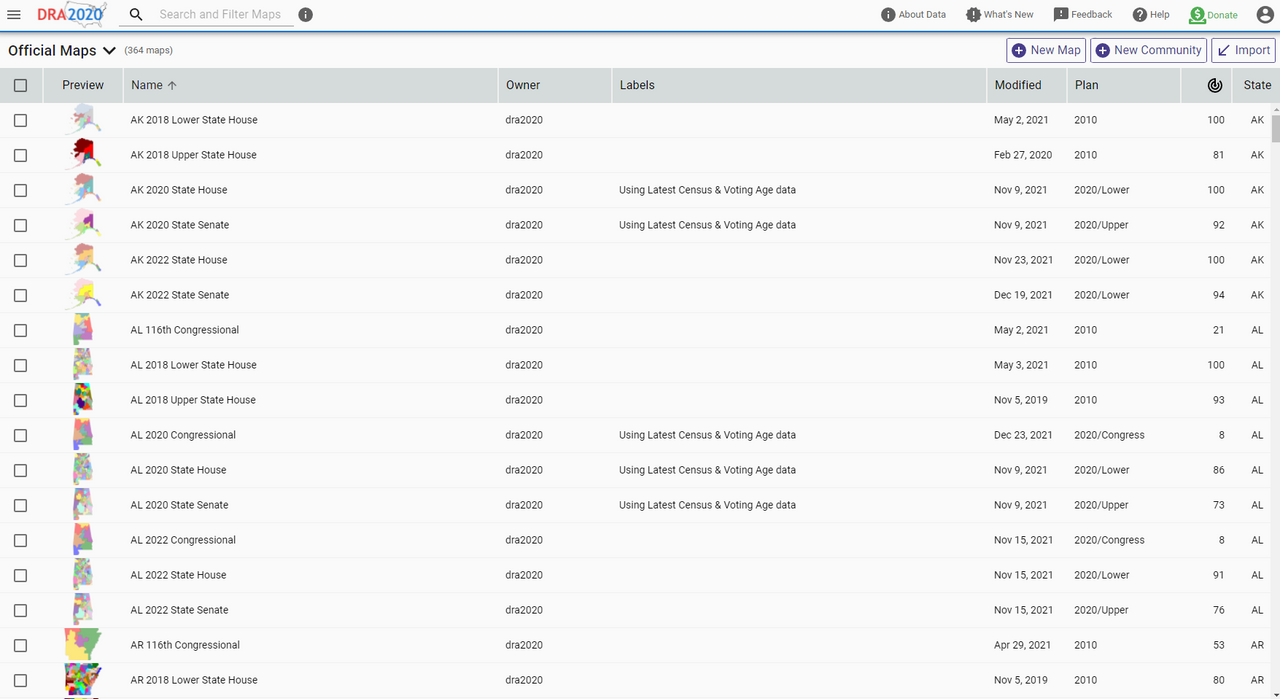
Task: Click the New Community button
Action: click(x=1147, y=50)
